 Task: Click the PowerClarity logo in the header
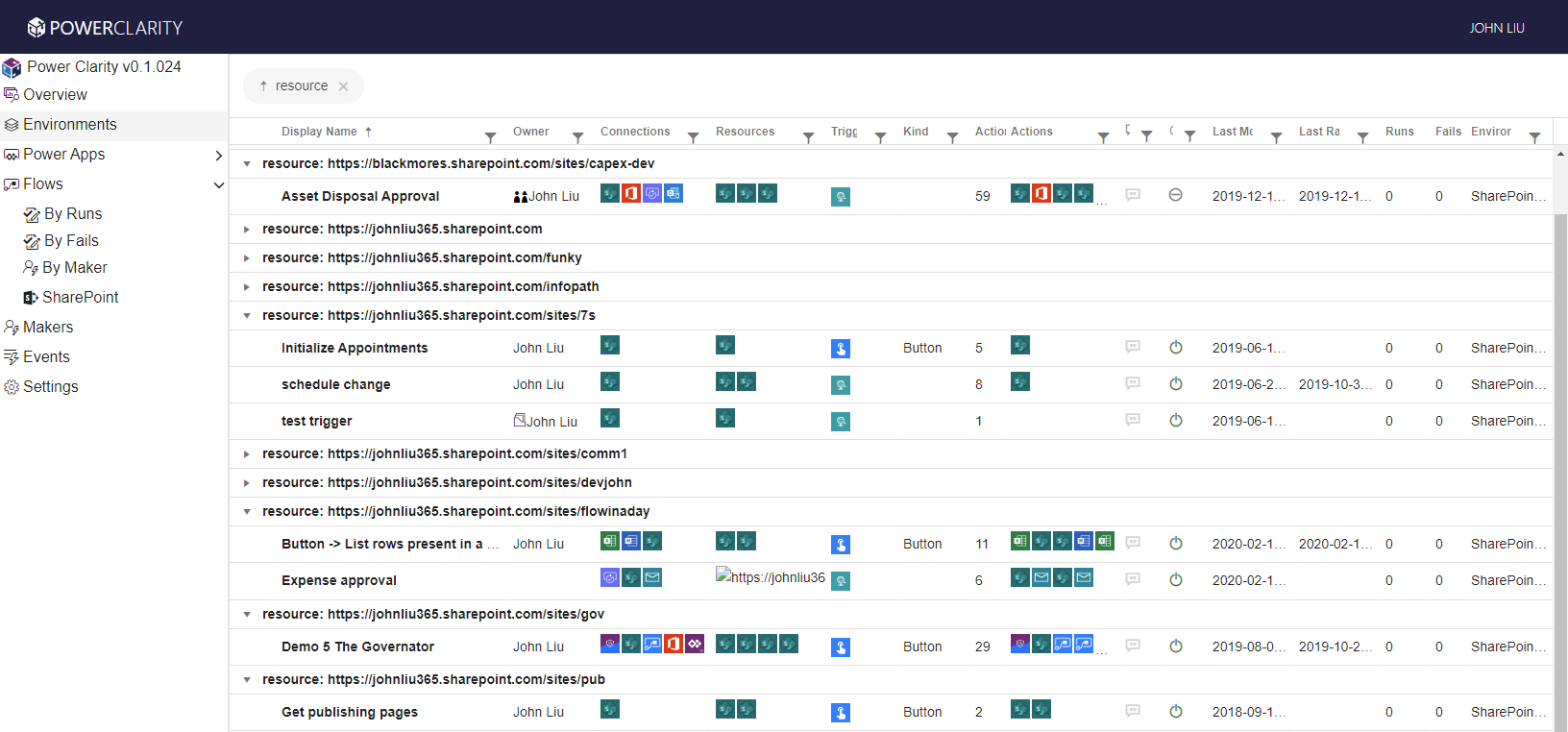[105, 28]
